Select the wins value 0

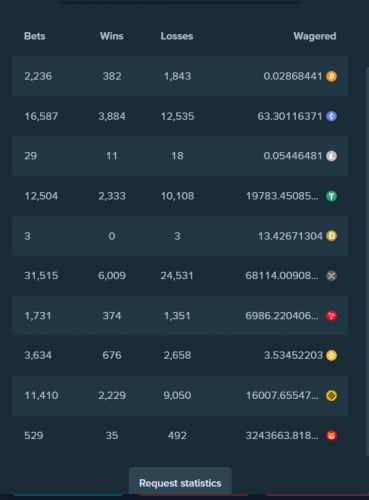point(112,236)
